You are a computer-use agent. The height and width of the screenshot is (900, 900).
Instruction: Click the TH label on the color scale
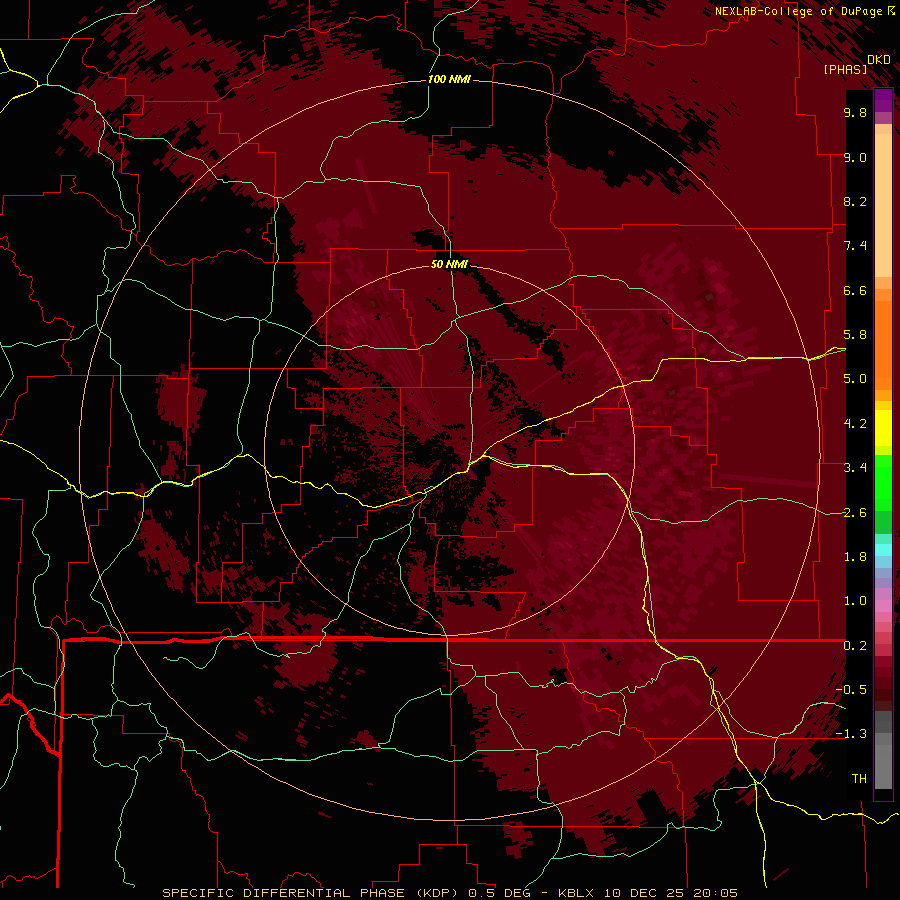859,779
